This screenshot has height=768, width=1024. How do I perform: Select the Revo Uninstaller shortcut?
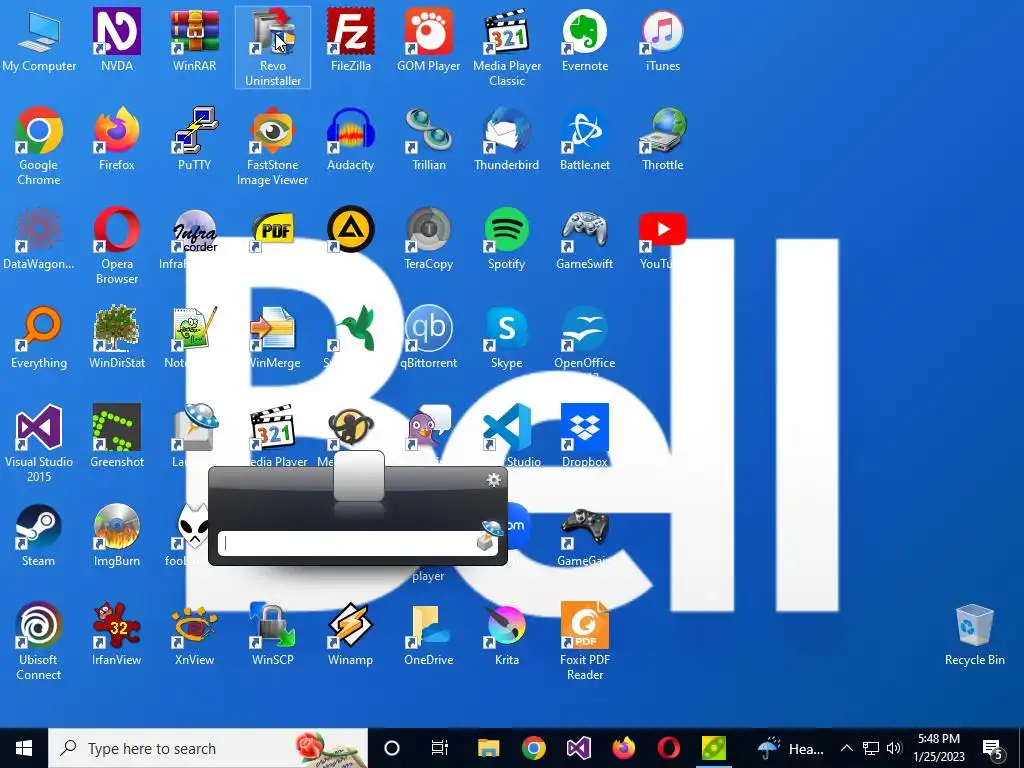[273, 48]
